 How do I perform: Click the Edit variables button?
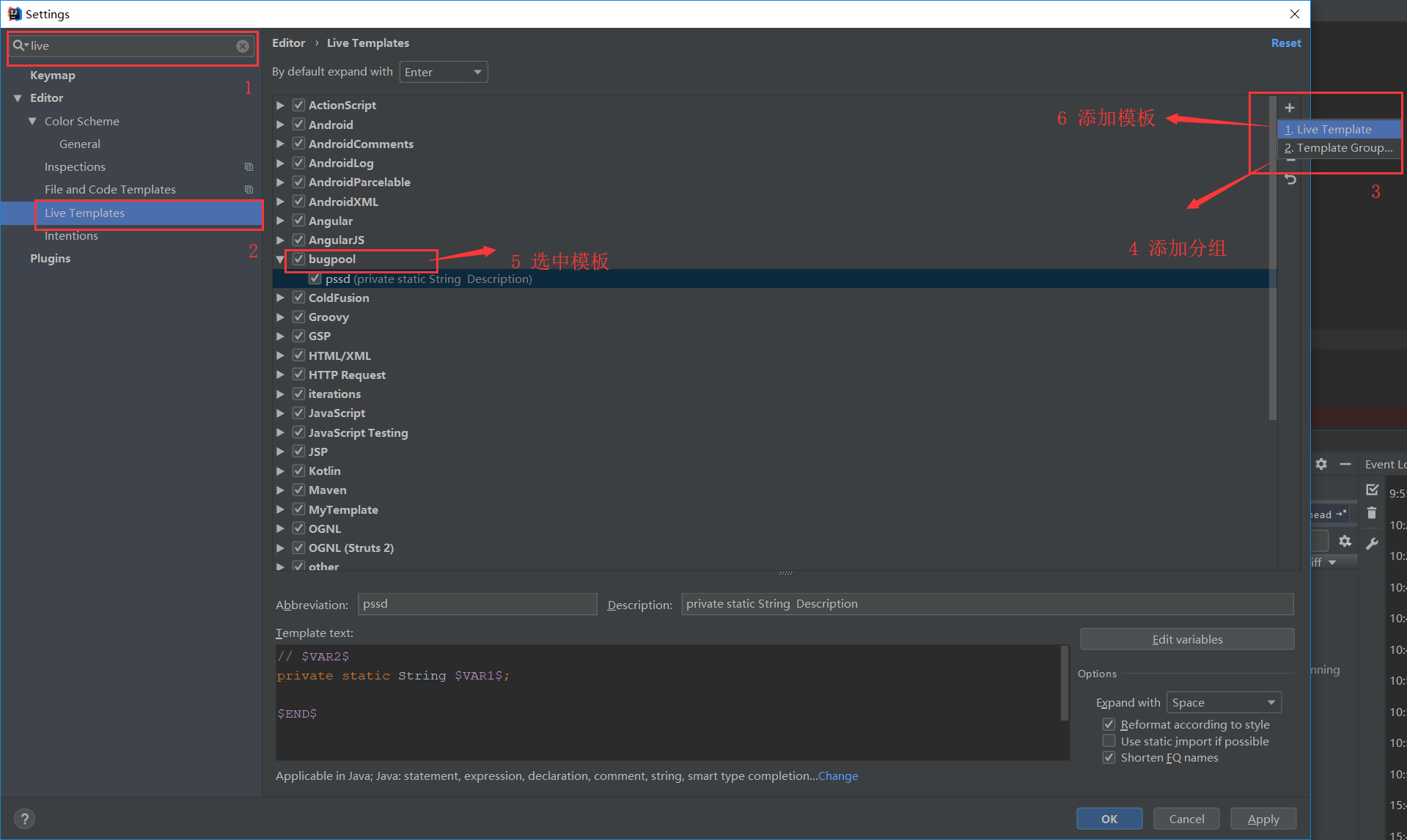[x=1186, y=639]
